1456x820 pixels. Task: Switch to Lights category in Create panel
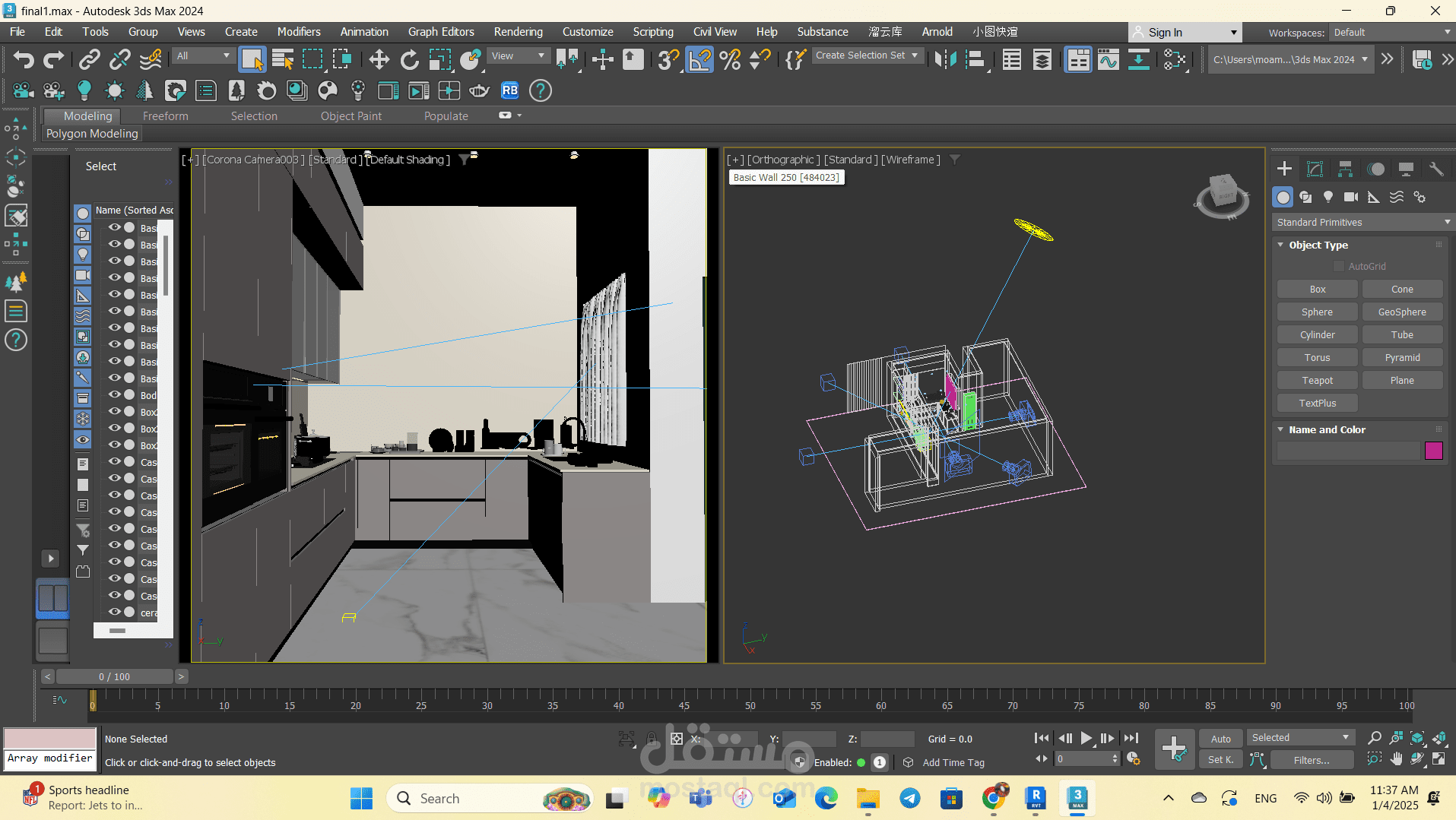point(1328,197)
